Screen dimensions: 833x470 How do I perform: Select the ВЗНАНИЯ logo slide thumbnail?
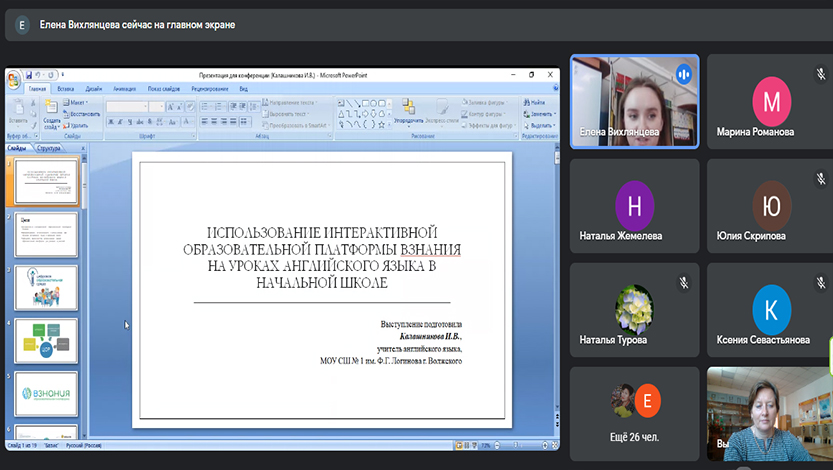[x=47, y=393]
